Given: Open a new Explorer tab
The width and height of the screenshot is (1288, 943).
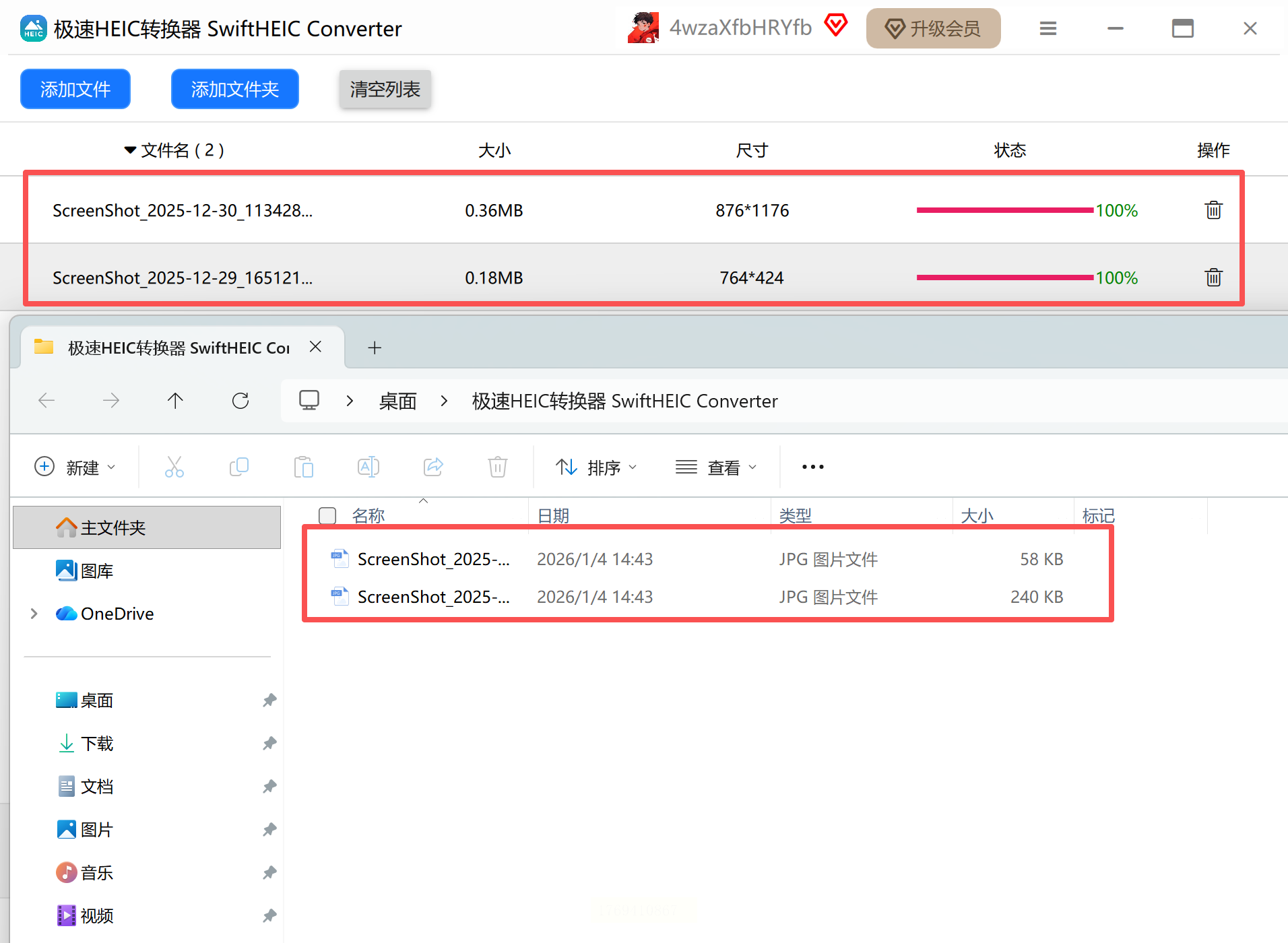Looking at the screenshot, I should pos(375,348).
